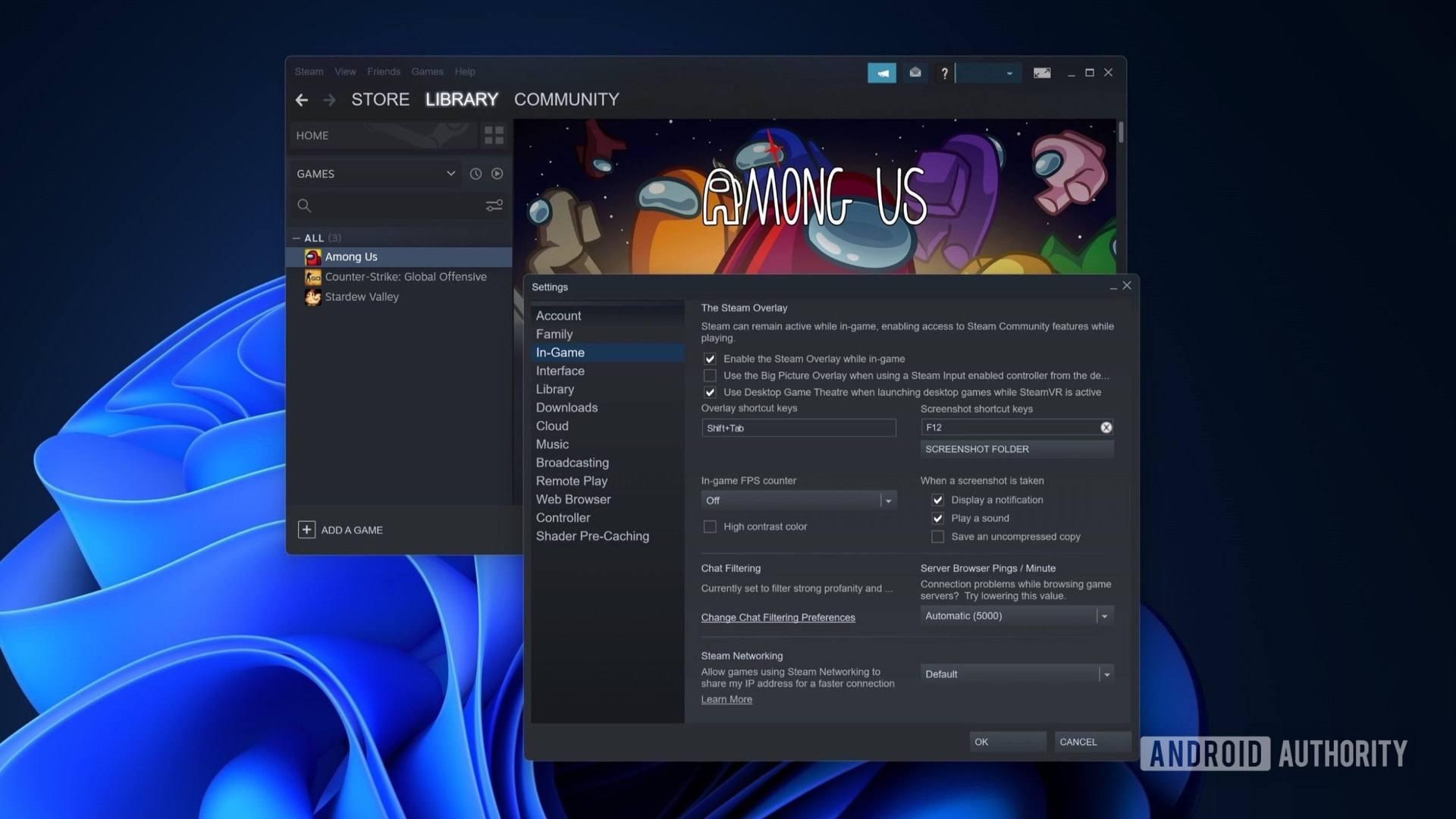Switch library to grid collections view icon
Viewport: 1456px width, 819px height.
[x=494, y=136]
